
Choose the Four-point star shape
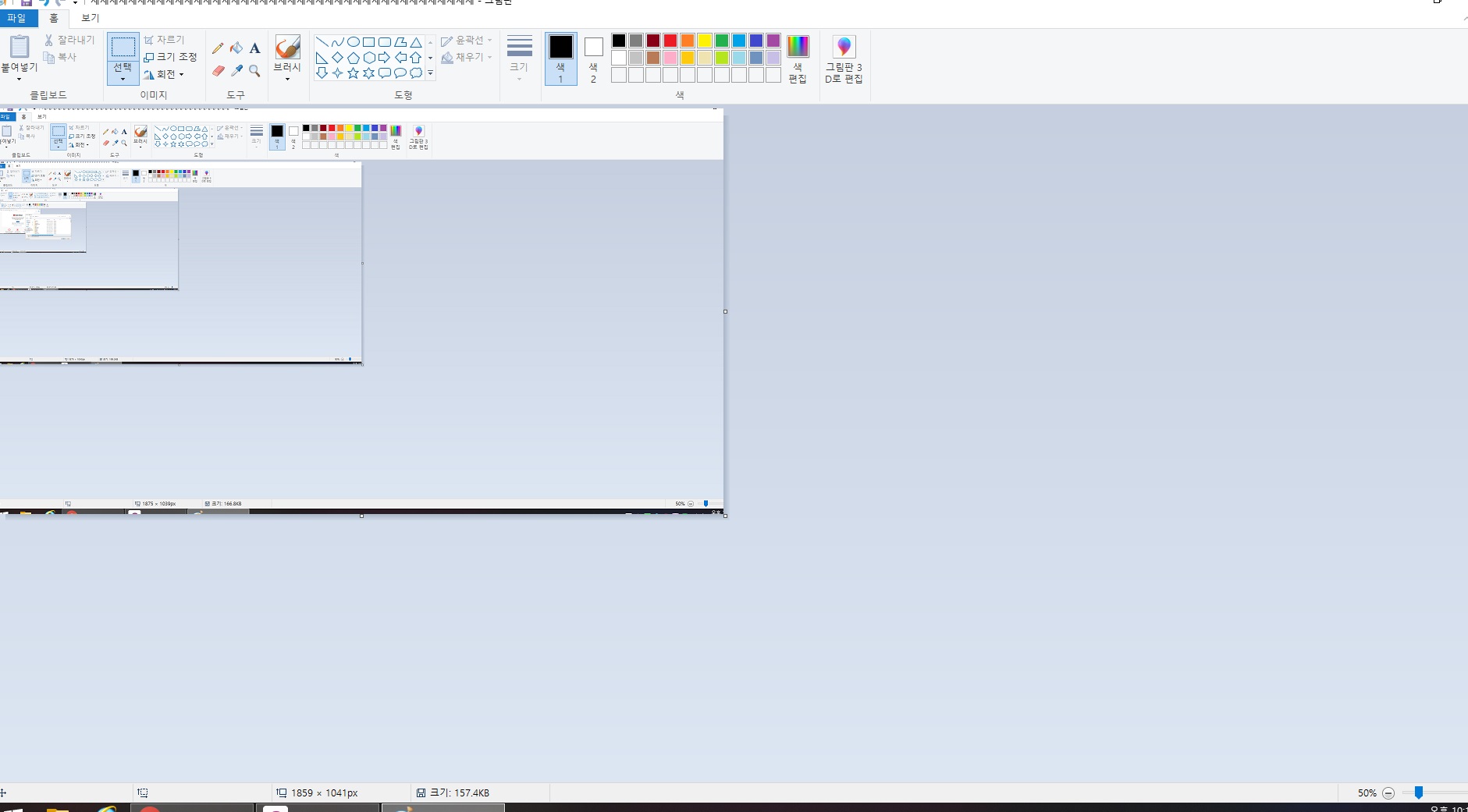point(337,73)
